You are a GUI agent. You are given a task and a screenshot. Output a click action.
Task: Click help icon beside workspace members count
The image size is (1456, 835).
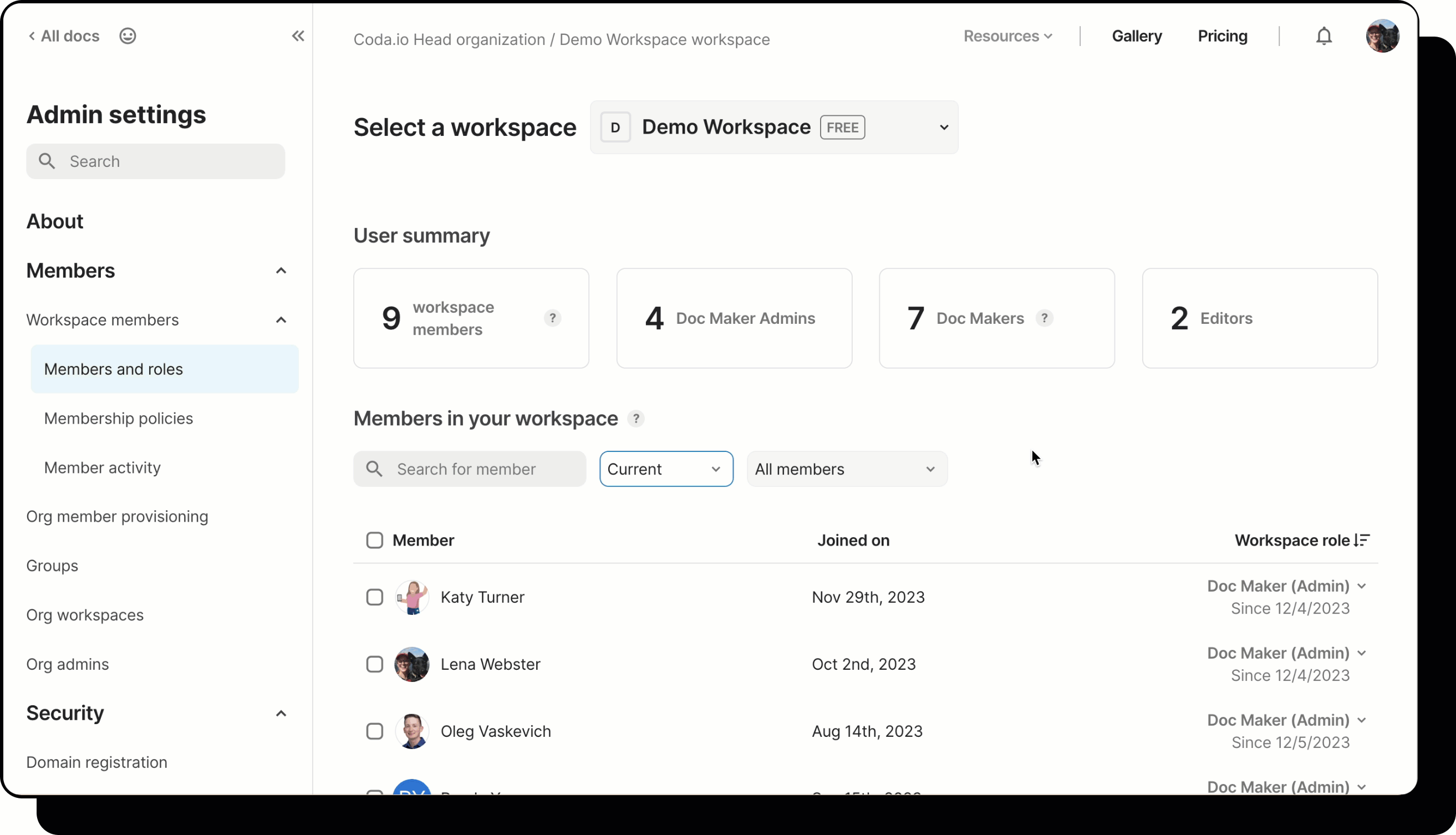[x=552, y=318]
